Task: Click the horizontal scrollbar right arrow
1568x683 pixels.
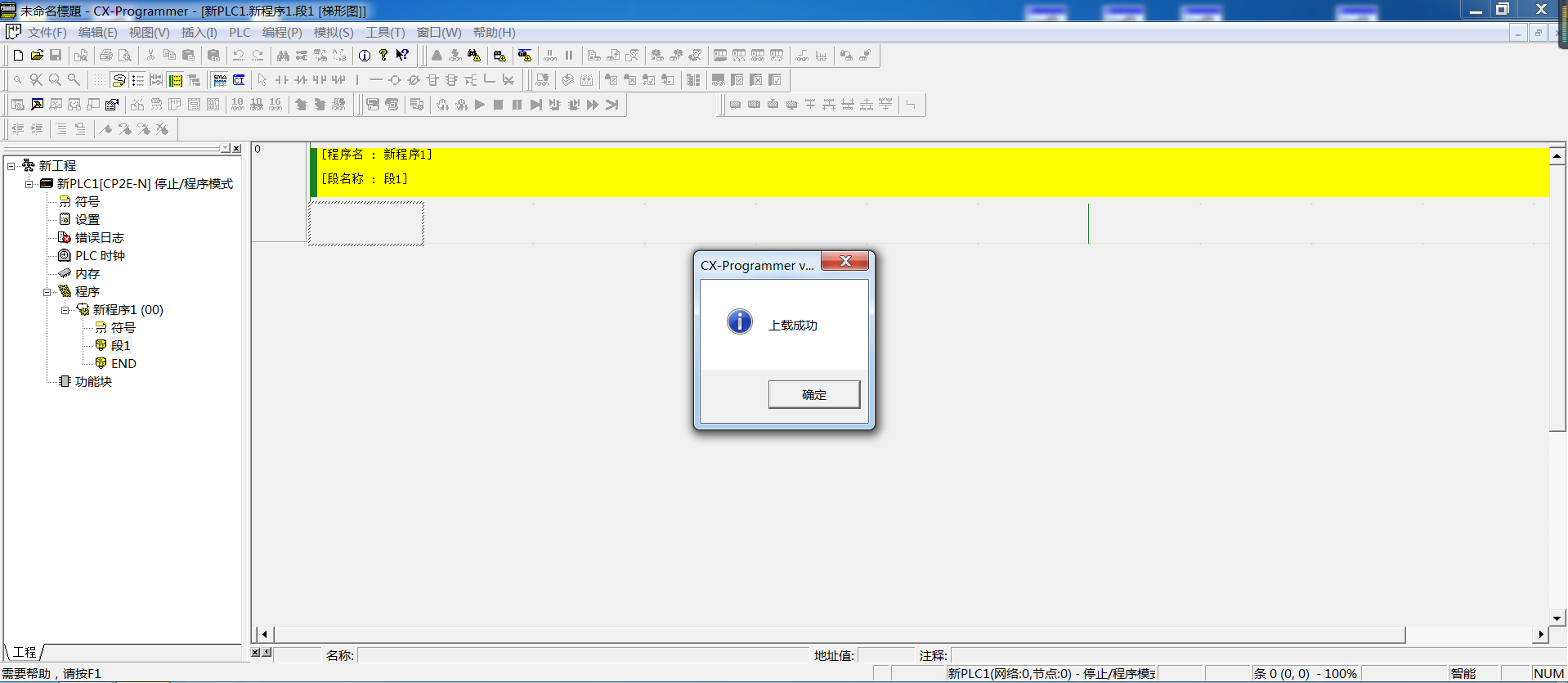Action: 1541,635
